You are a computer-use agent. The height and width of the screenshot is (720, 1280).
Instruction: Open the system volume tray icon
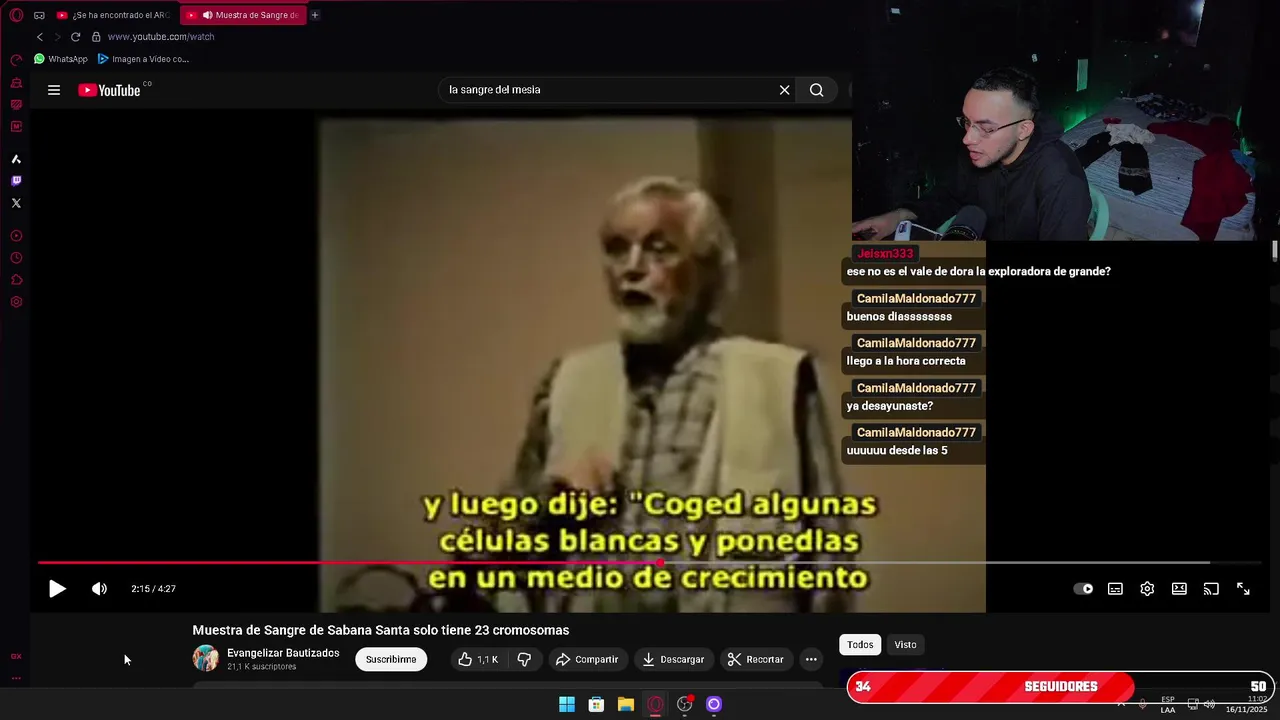pyautogui.click(x=1209, y=704)
